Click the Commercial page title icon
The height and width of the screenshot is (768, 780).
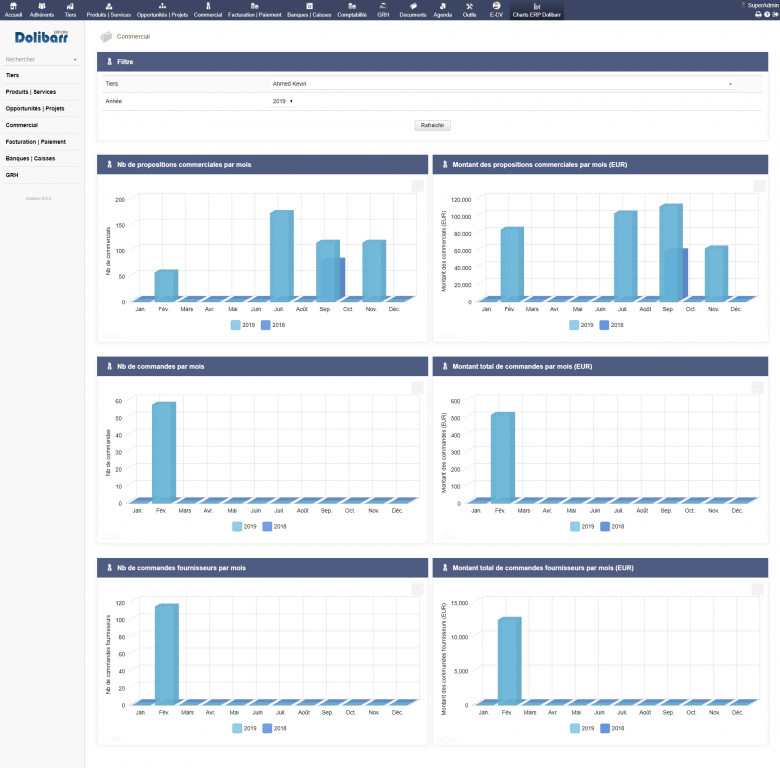pyautogui.click(x=106, y=36)
